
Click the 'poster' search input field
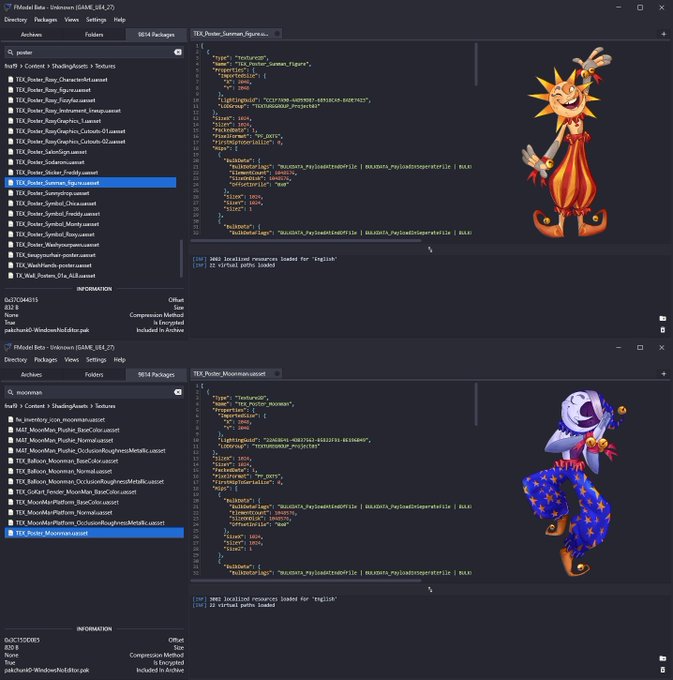94,52
